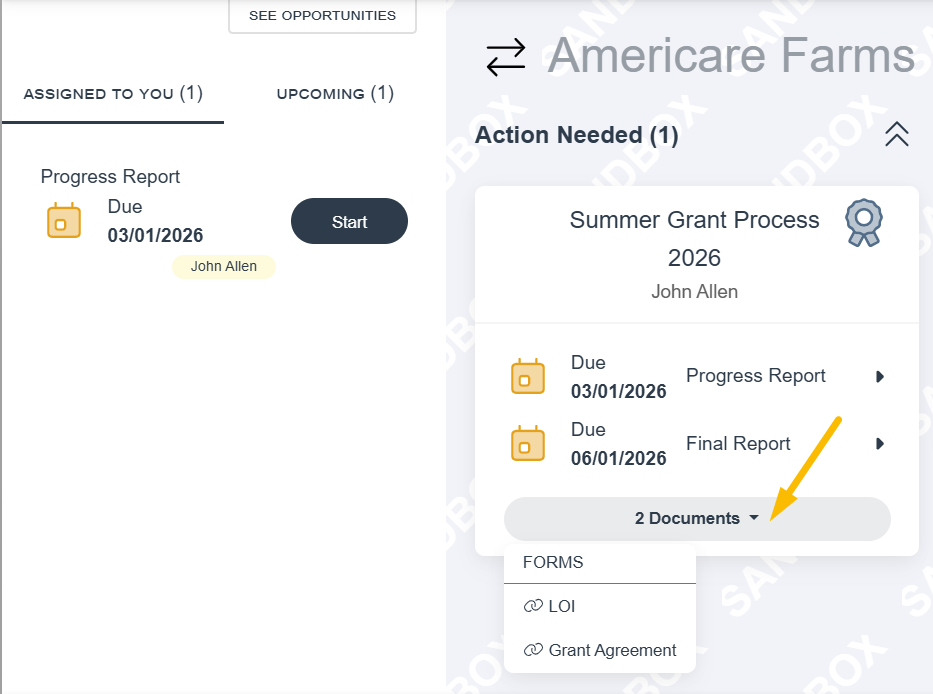933x694 pixels.
Task: Open the LOI form link
Action: pyautogui.click(x=561, y=606)
